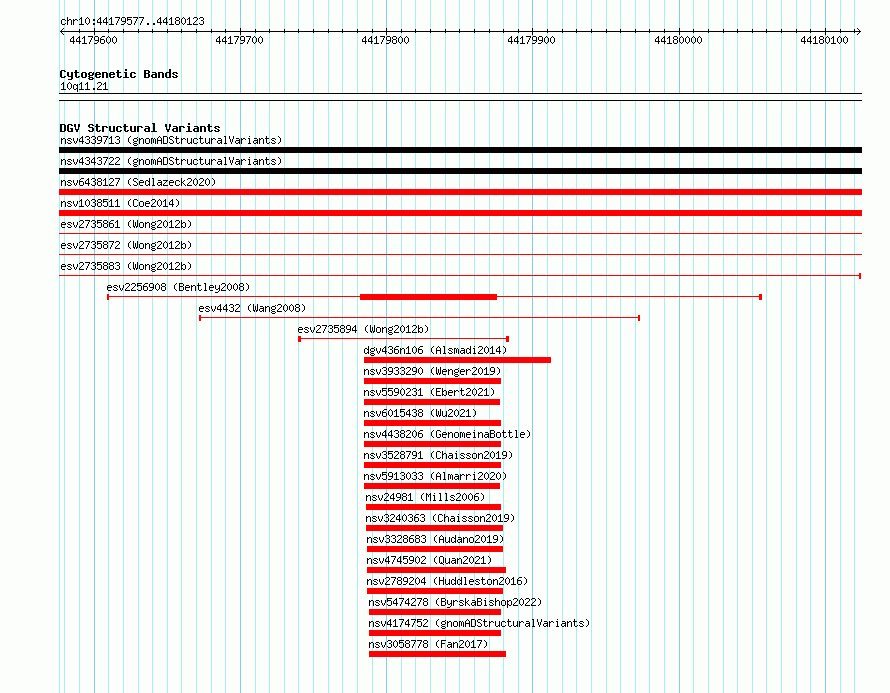Click the thick red bar of esv2256908
The height and width of the screenshot is (693, 890).
pos(429,297)
